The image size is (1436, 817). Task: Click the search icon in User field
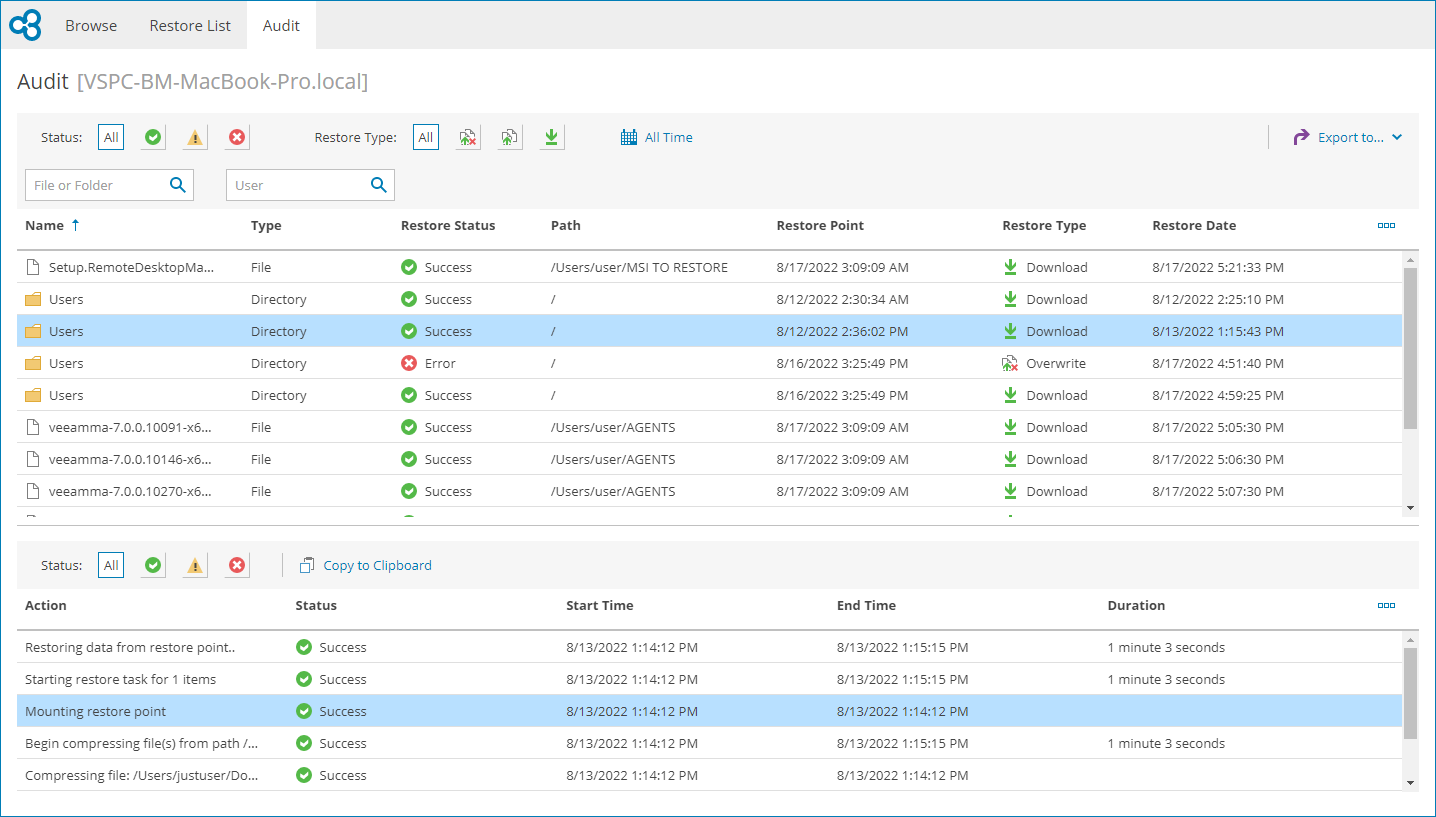click(379, 185)
